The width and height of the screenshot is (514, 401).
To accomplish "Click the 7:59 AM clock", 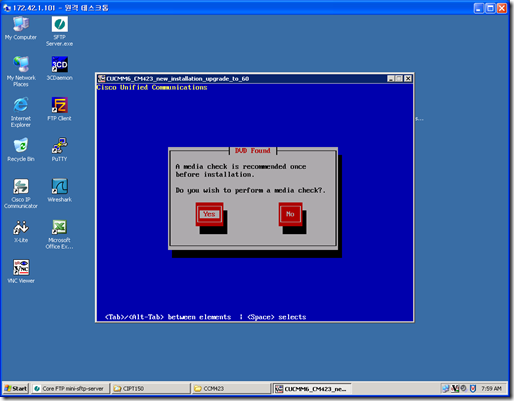I will [491, 389].
